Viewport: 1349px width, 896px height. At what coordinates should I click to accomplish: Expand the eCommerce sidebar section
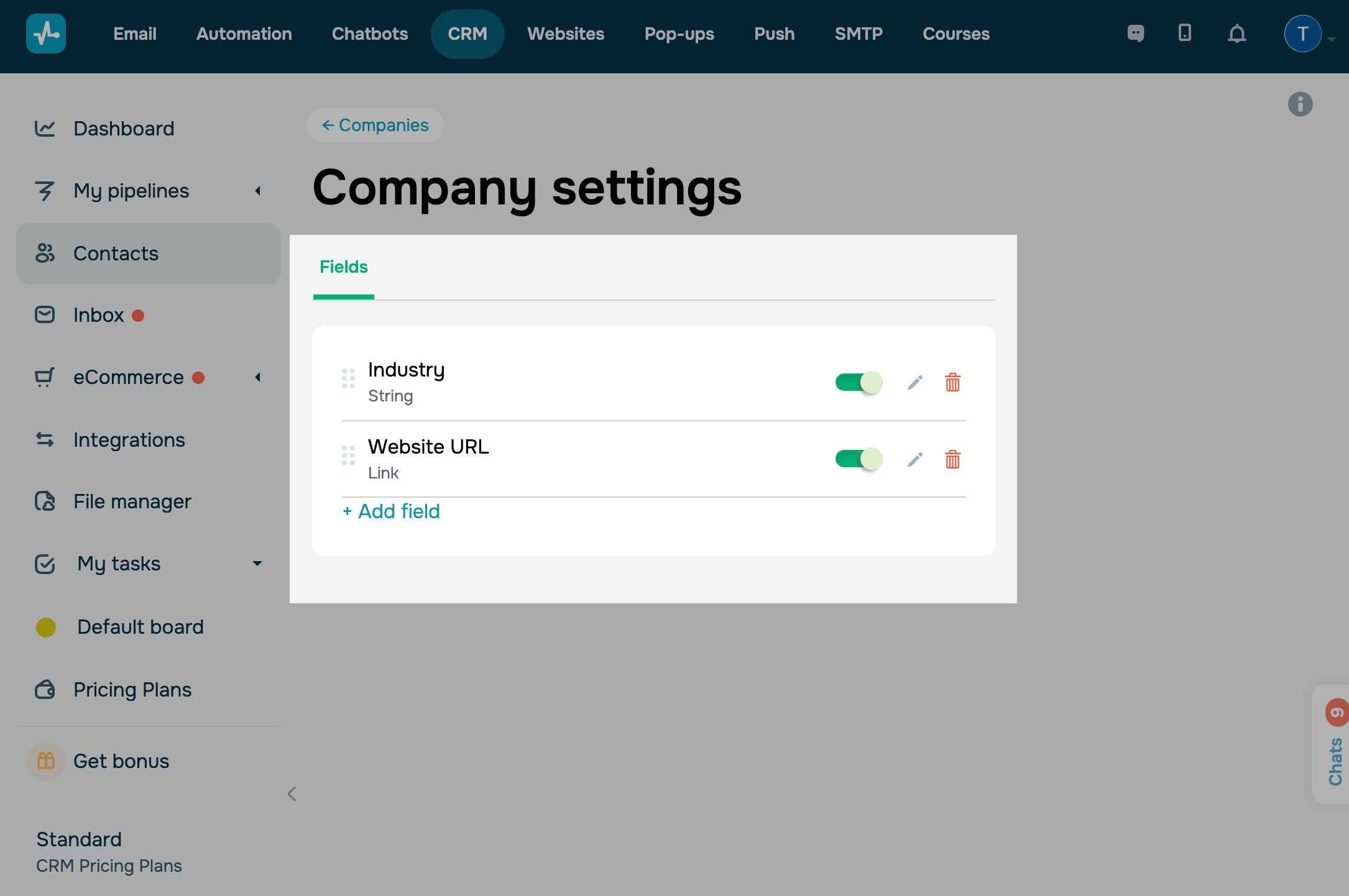coord(257,377)
